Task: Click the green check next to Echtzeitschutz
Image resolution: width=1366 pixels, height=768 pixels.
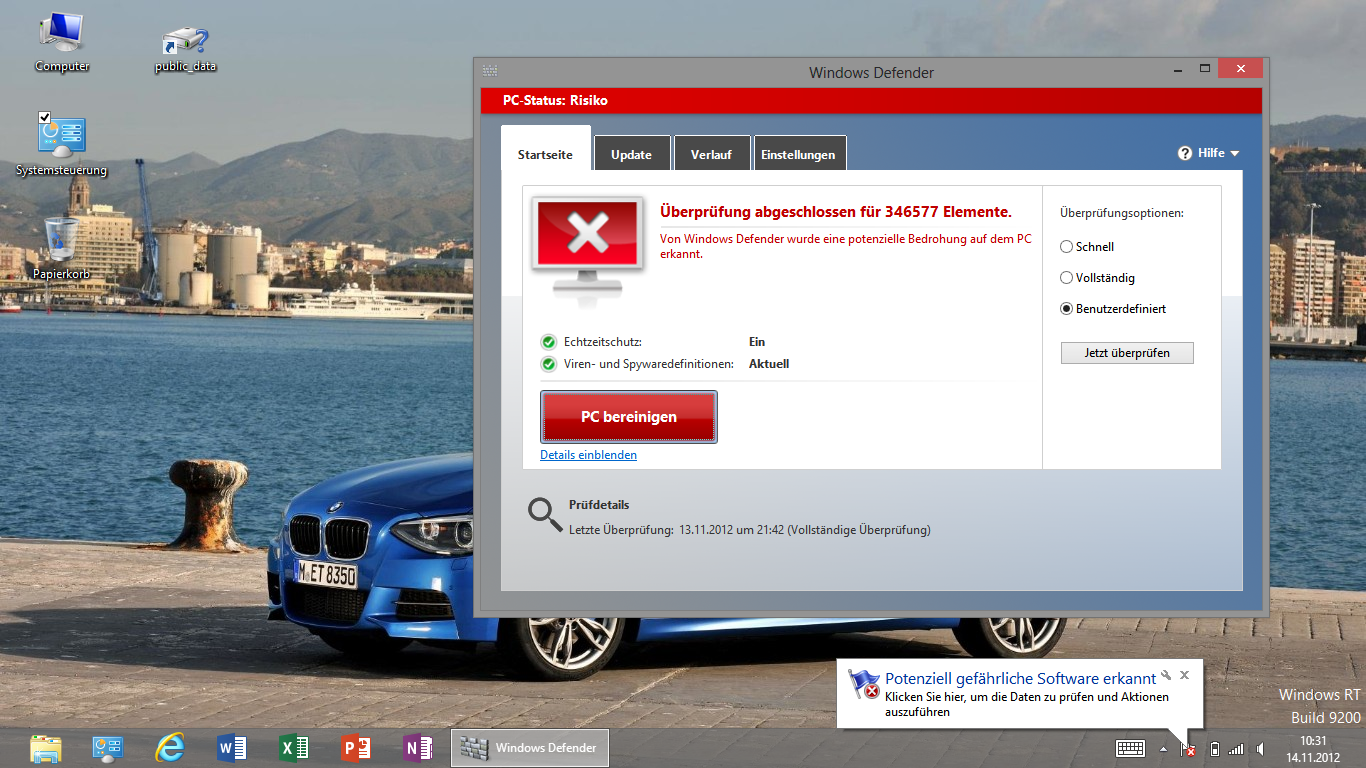Action: pyautogui.click(x=548, y=342)
